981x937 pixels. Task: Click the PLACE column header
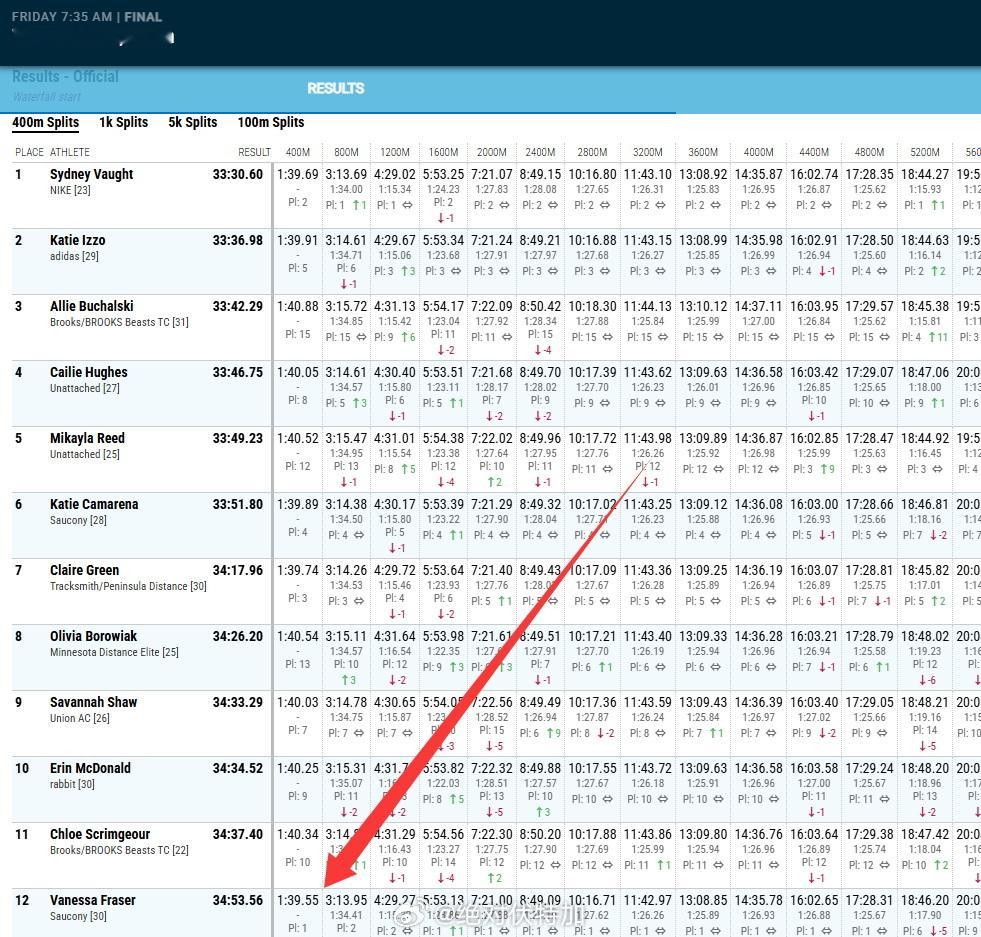coord(29,152)
